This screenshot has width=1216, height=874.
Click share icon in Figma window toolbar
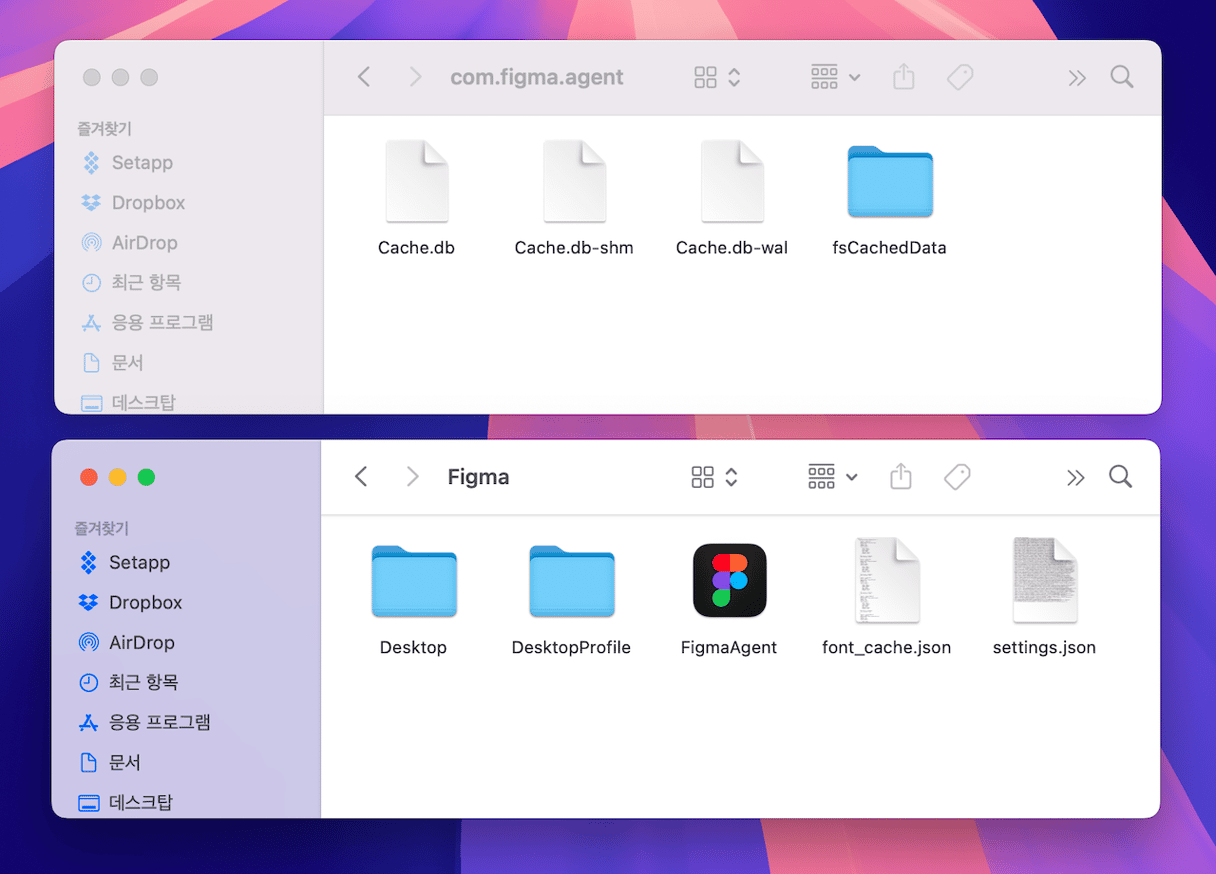(900, 477)
